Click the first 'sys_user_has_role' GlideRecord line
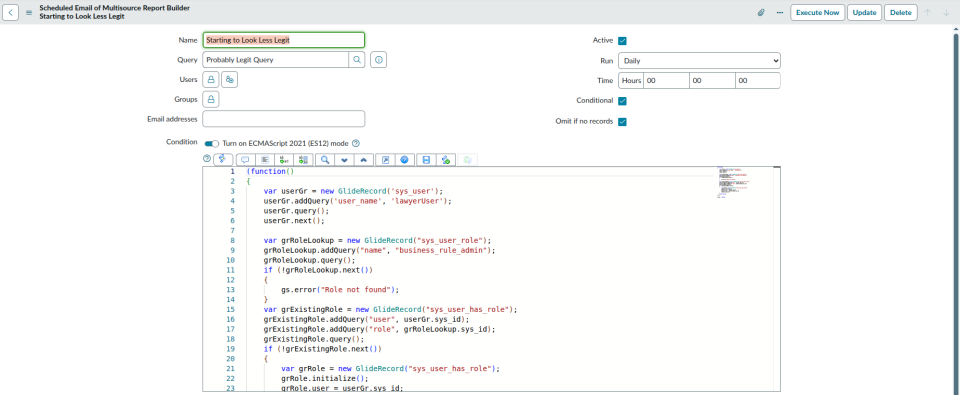The height and width of the screenshot is (395, 960). pyautogui.click(x=391, y=309)
